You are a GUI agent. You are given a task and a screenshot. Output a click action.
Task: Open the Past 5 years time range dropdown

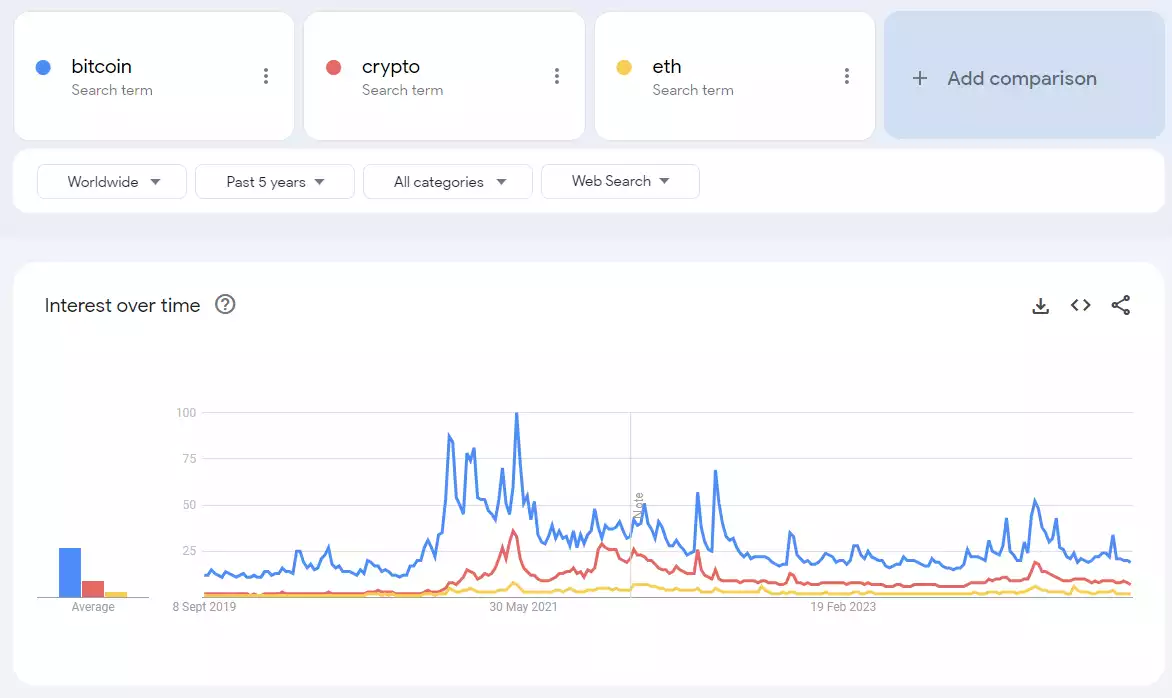click(274, 181)
